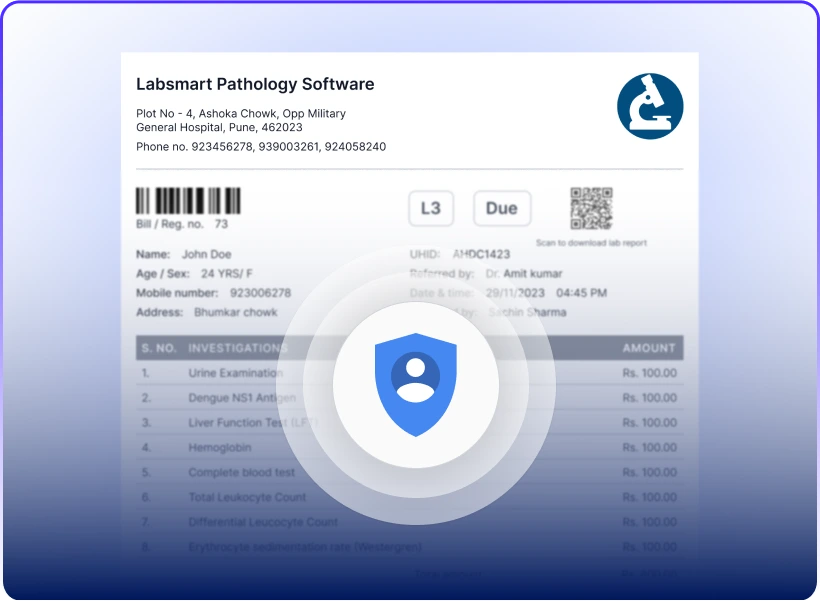Click the S. NO. column header
The height and width of the screenshot is (601, 820).
point(159,348)
